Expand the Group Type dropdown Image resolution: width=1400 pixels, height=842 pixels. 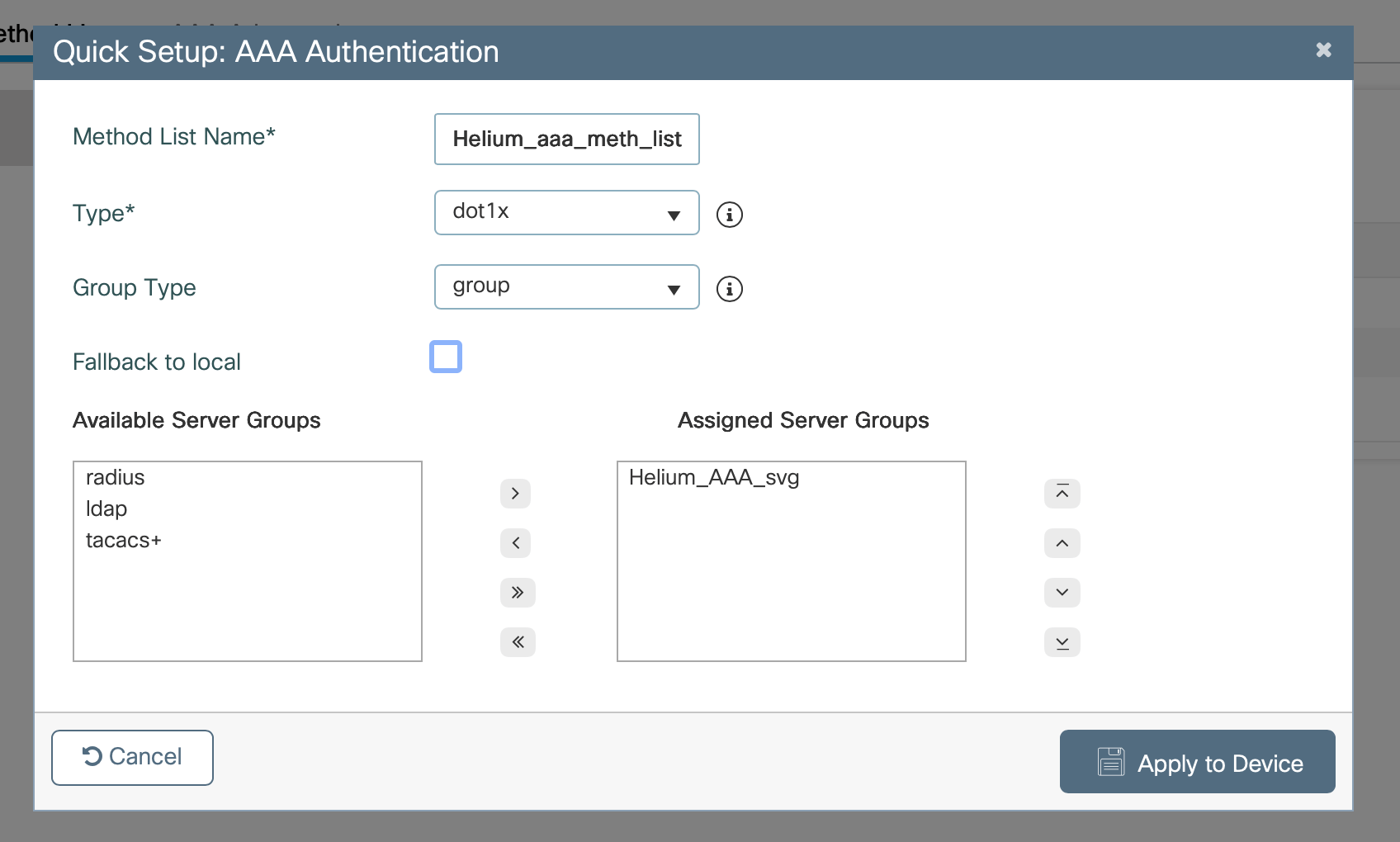point(566,287)
